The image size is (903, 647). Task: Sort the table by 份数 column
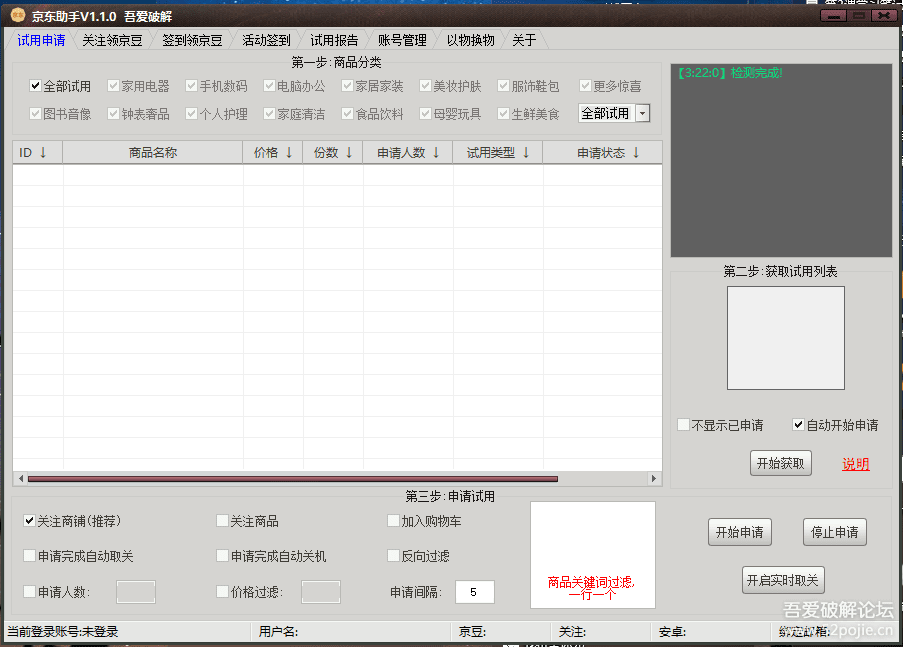coord(333,153)
